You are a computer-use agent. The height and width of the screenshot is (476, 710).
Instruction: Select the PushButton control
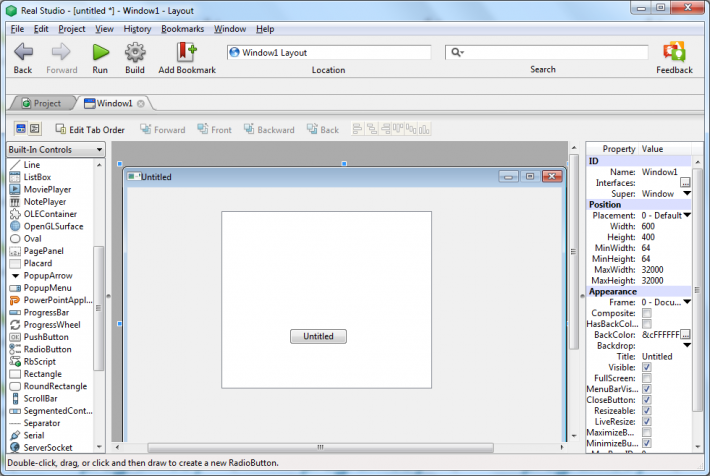[x=46, y=337]
